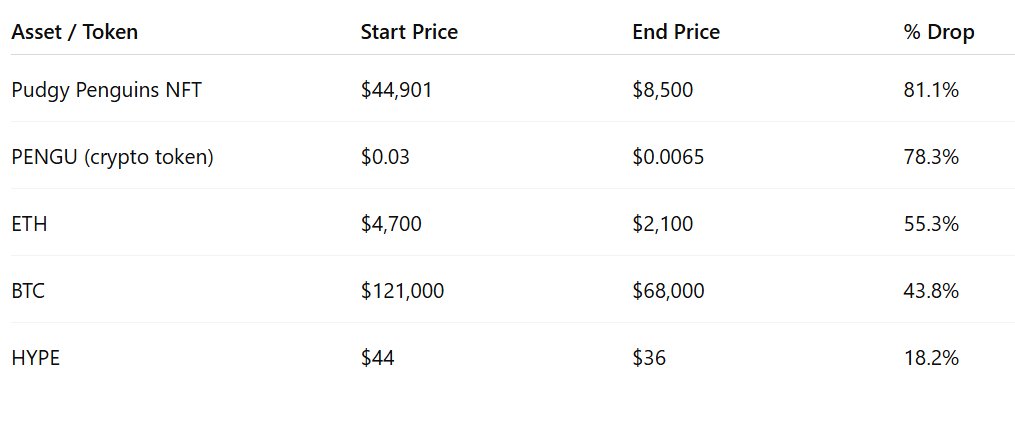Screen dimensions: 1015x428
Task: Select the Pudgy Penguins NFT cell
Action: [106, 90]
